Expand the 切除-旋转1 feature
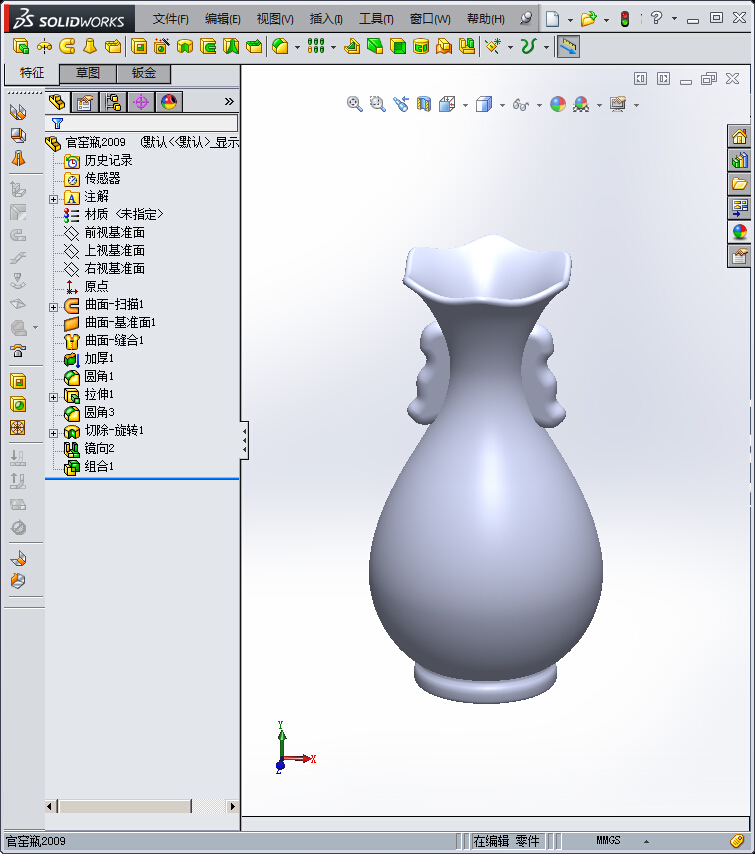Image resolution: width=755 pixels, height=854 pixels. tap(53, 433)
